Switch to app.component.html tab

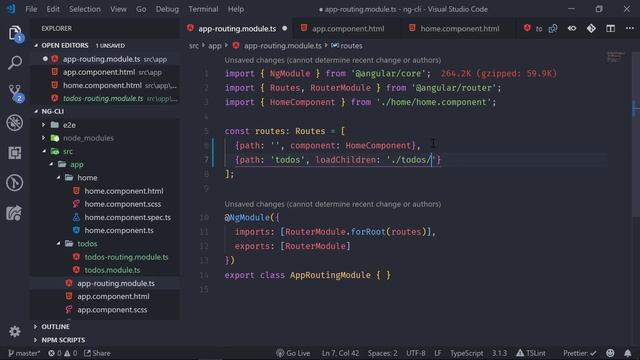(347, 29)
